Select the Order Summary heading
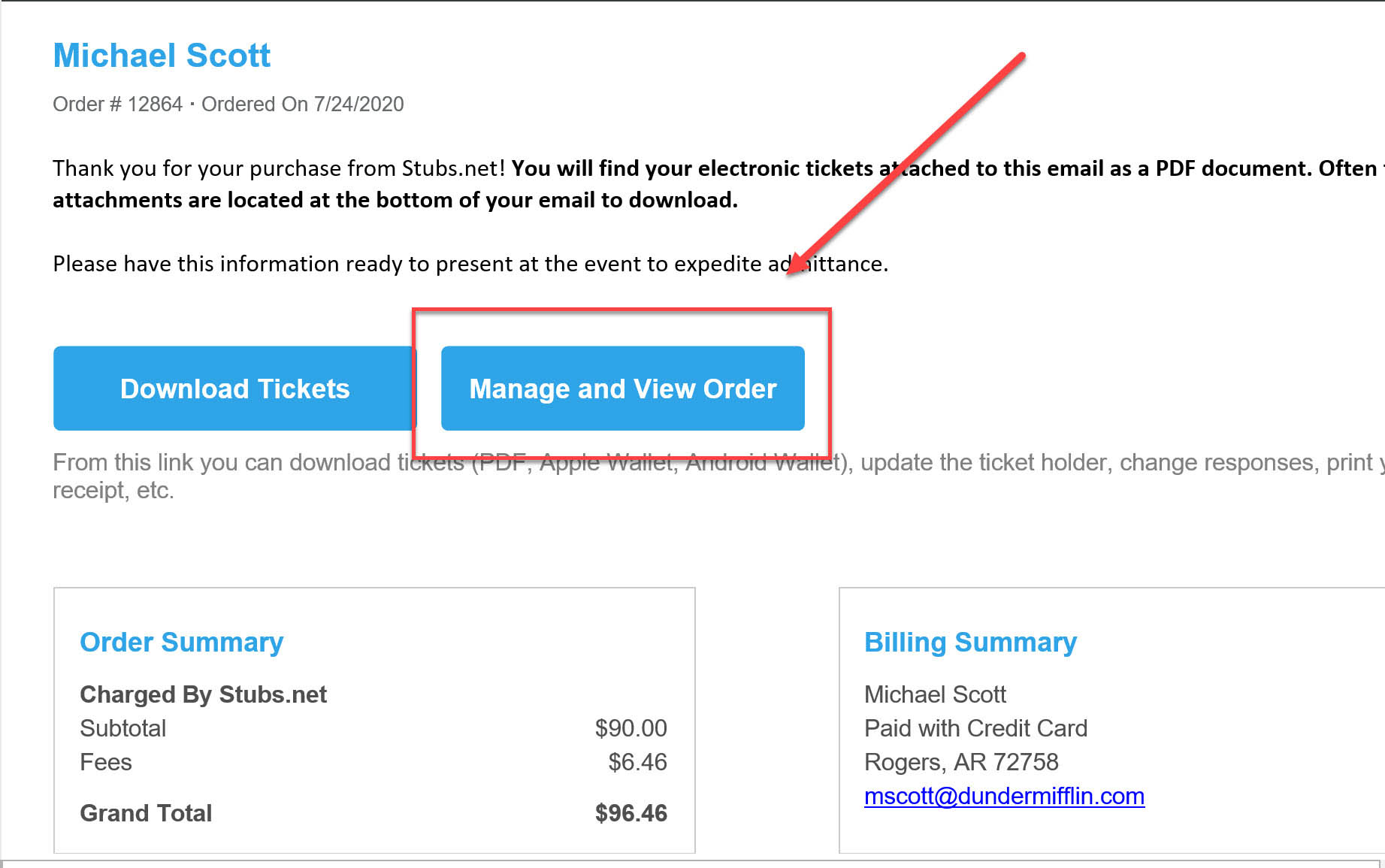1385x868 pixels. click(x=181, y=643)
